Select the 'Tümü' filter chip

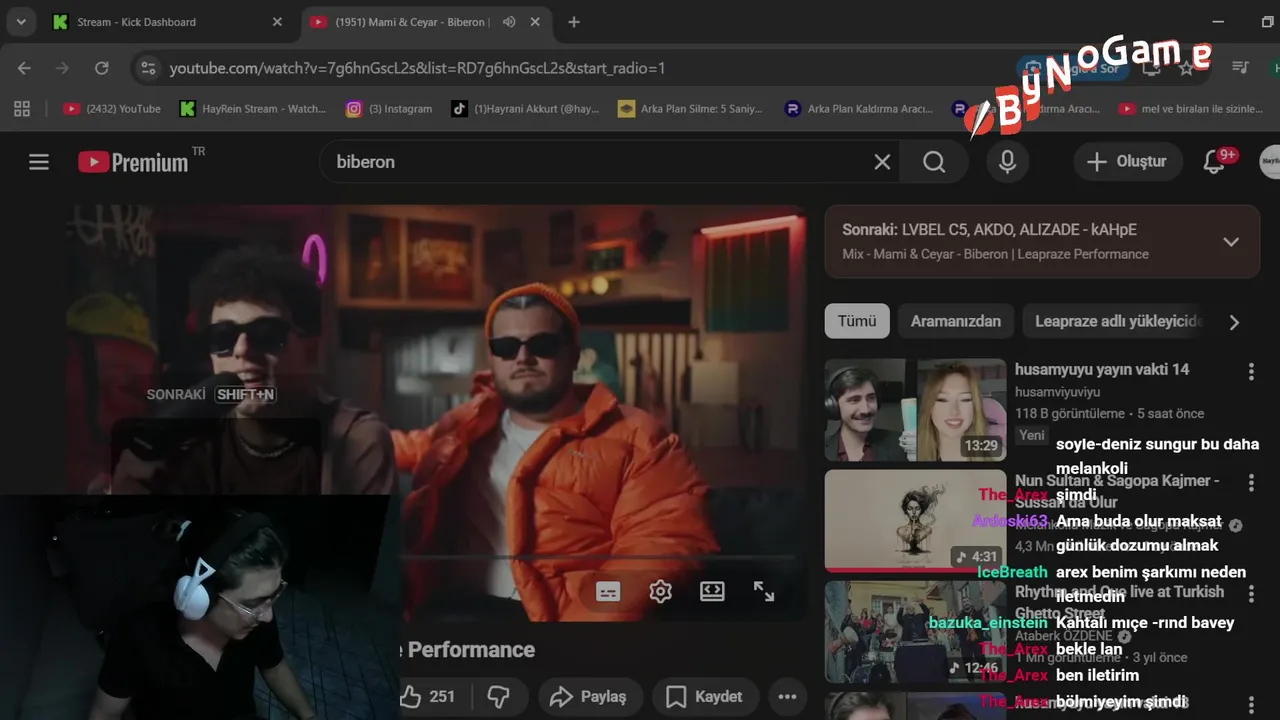[x=857, y=321]
